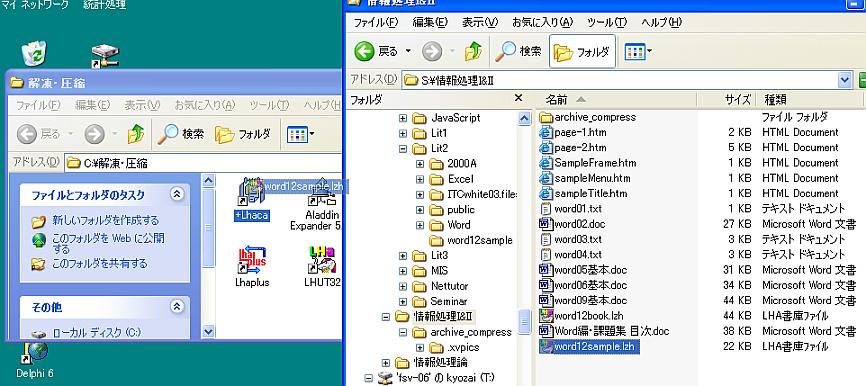Select the Seminar folder in the tree
The height and width of the screenshot is (386, 866).
pos(448,302)
